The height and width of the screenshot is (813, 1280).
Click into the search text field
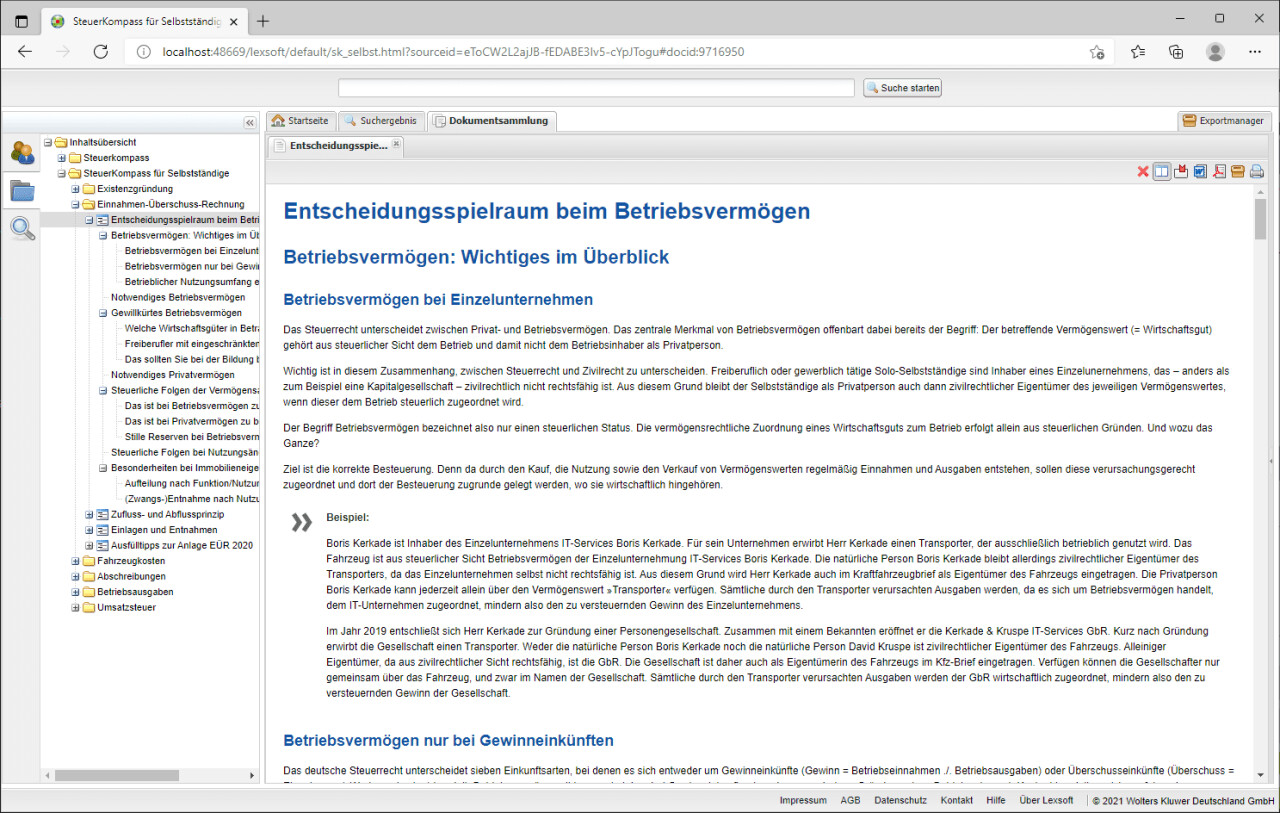(x=597, y=88)
